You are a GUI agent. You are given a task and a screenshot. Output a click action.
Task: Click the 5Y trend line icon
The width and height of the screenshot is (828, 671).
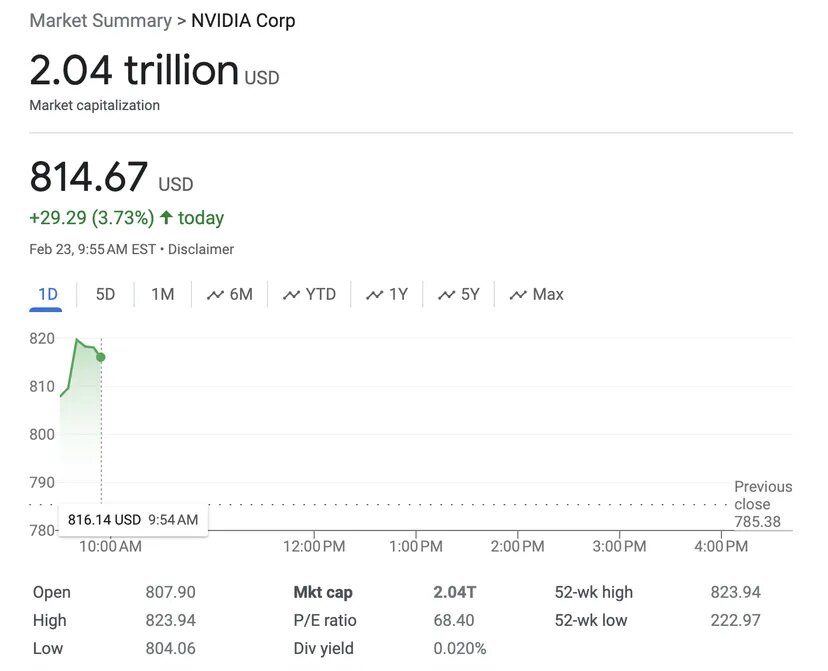tap(446, 295)
